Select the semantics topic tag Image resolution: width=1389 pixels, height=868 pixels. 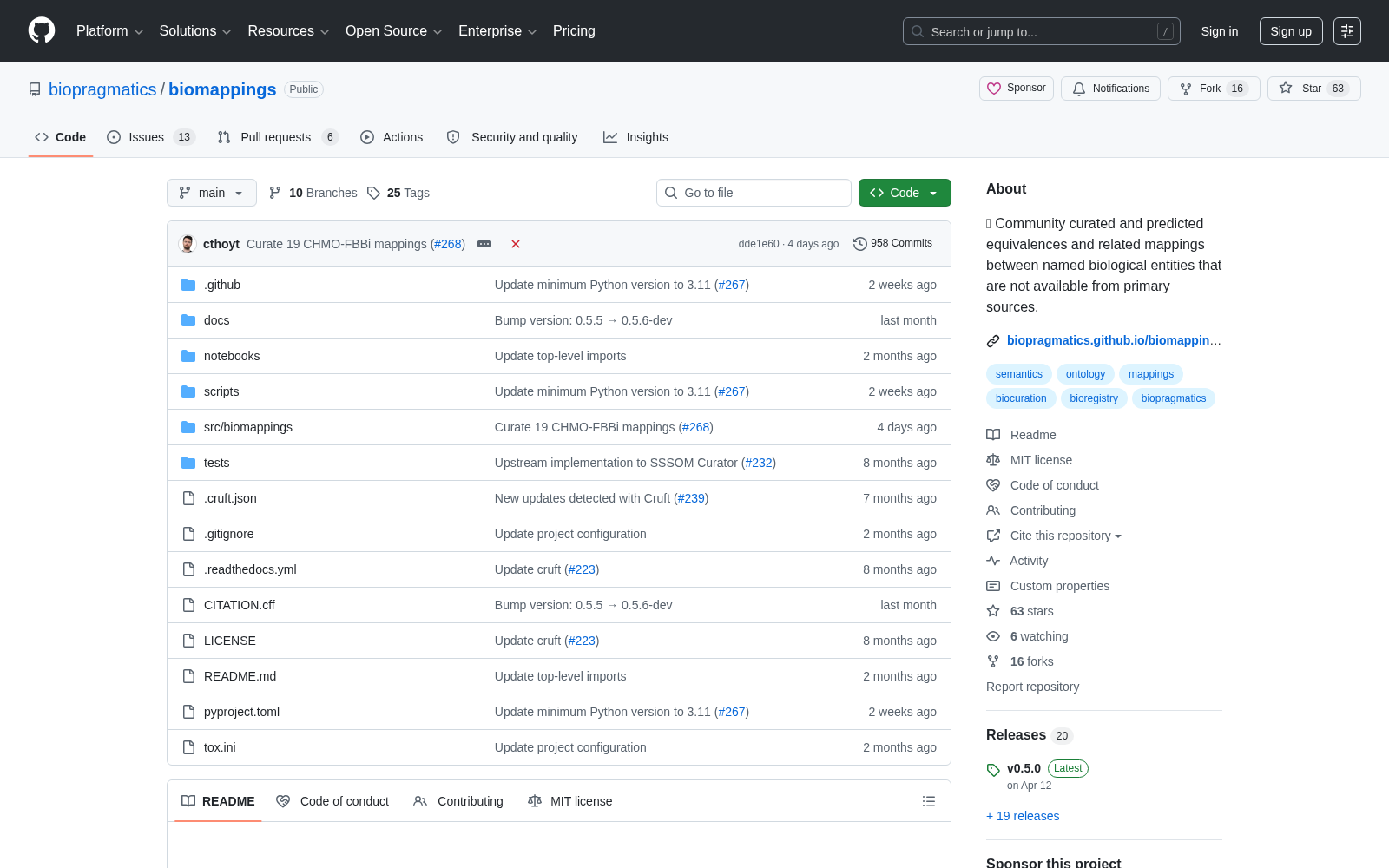1019,374
